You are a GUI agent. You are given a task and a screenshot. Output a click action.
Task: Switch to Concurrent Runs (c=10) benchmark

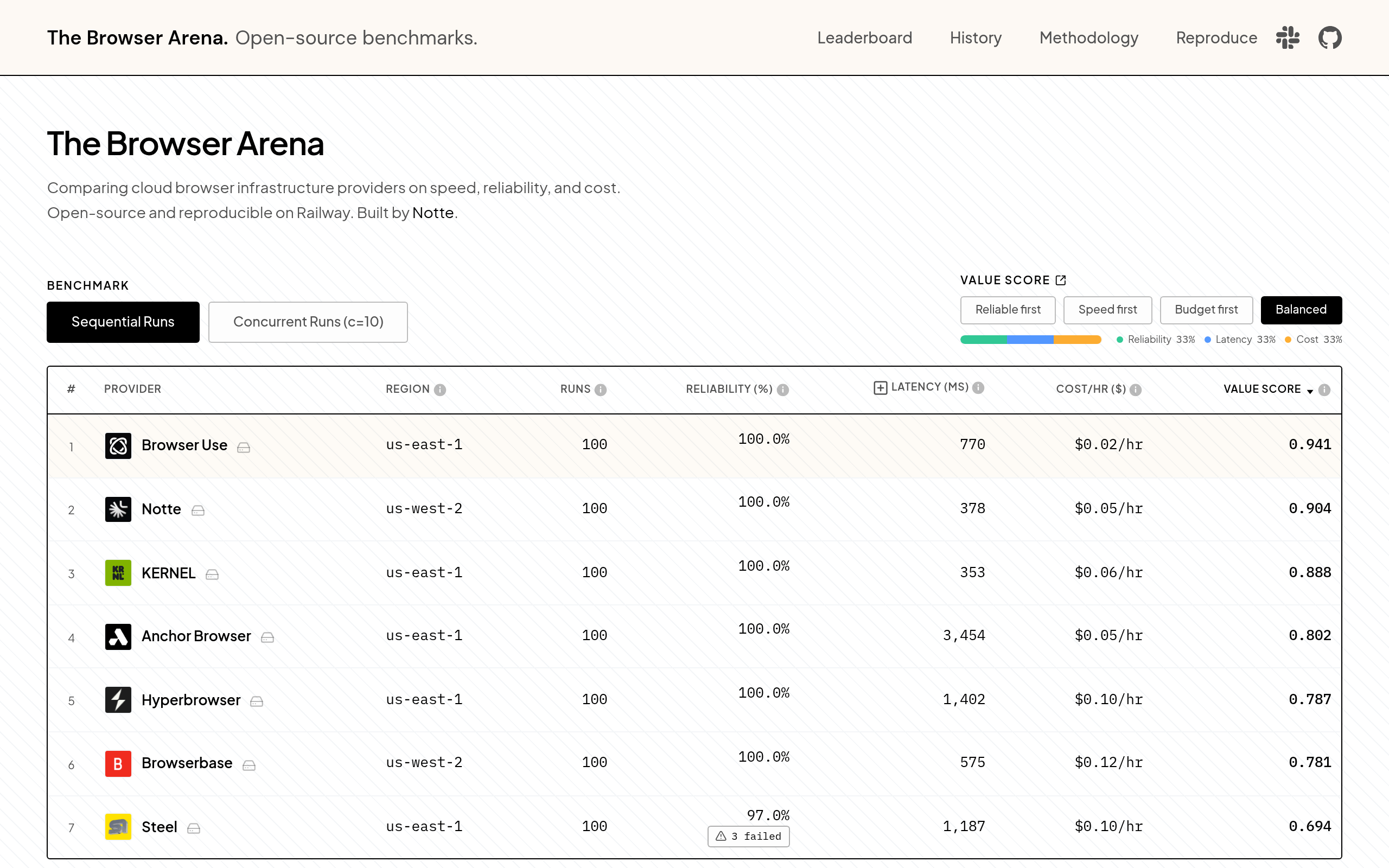click(308, 322)
